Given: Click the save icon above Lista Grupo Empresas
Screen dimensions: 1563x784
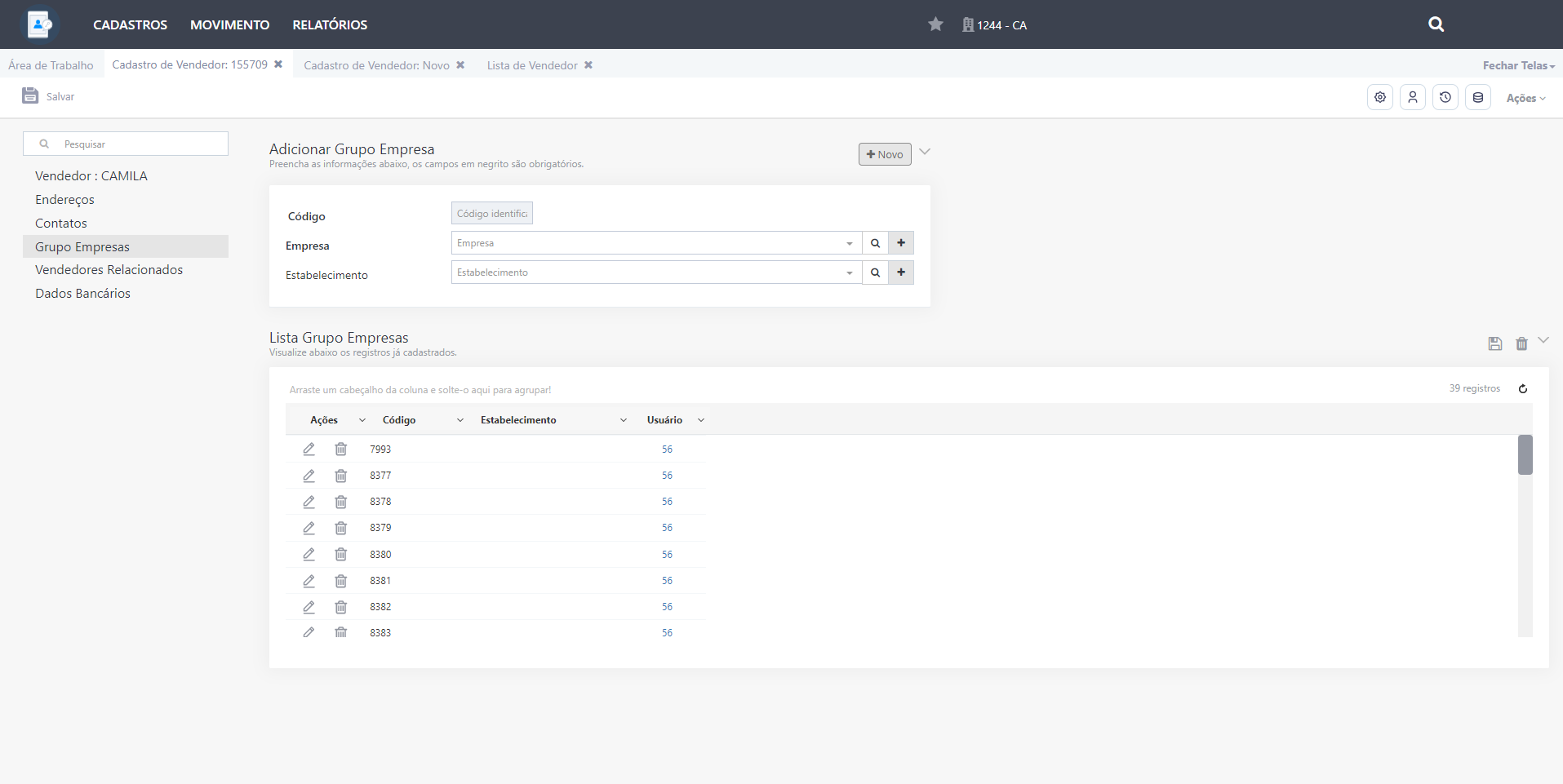Looking at the screenshot, I should click(x=1495, y=343).
